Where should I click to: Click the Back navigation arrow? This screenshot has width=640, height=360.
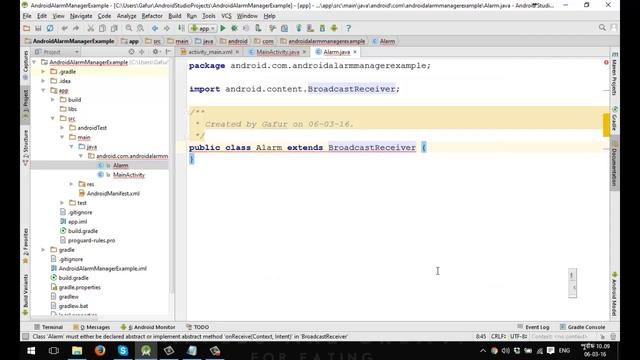pyautogui.click(x=155, y=28)
